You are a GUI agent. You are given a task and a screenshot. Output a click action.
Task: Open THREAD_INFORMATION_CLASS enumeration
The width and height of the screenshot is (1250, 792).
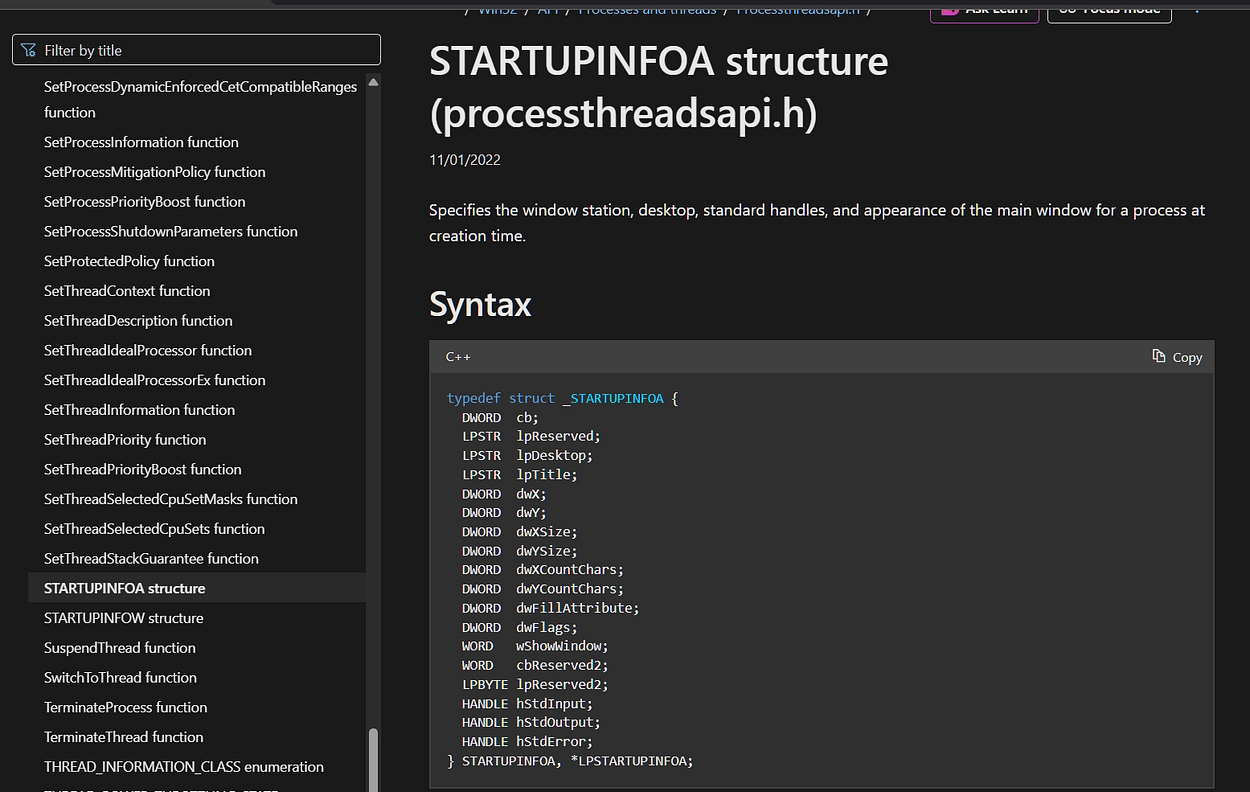point(184,767)
